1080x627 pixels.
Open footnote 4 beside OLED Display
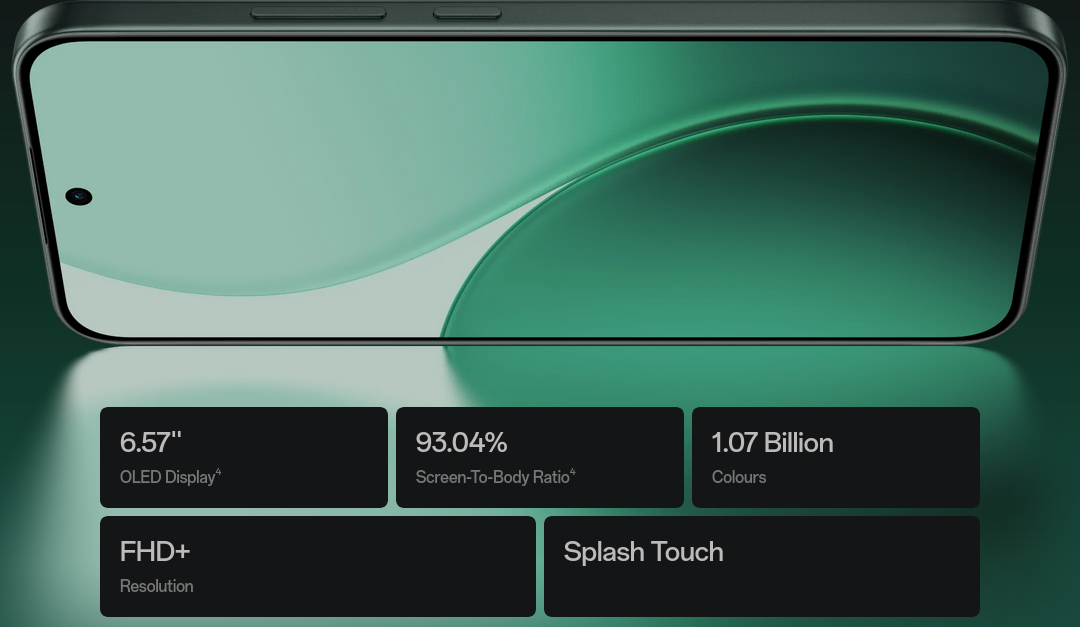218,473
